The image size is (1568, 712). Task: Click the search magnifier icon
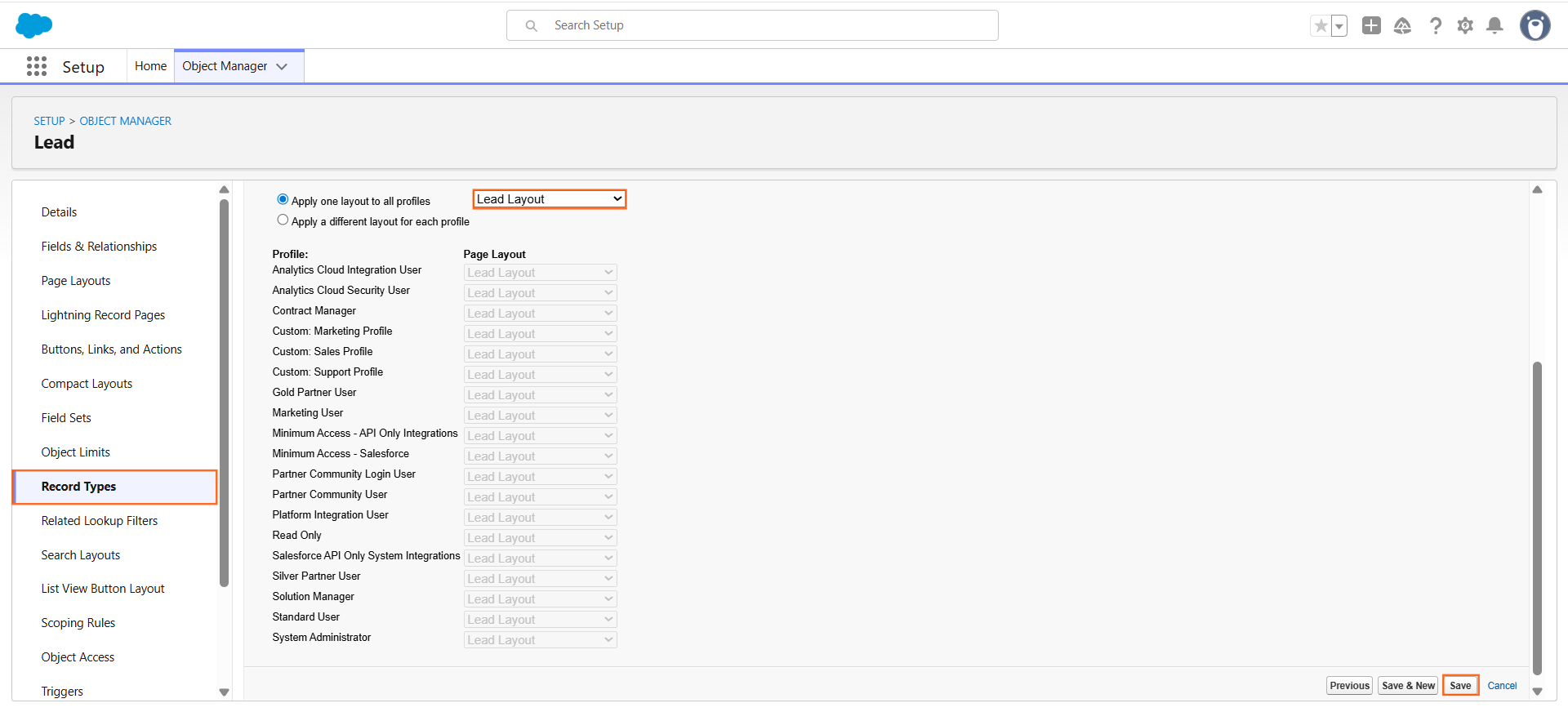(x=532, y=26)
